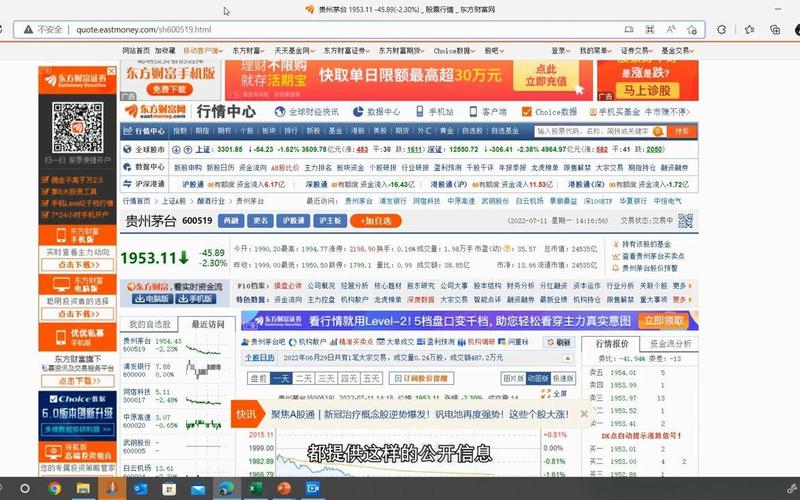This screenshot has width=800, height=500.
Task: Select the 三天 chart period
Action: 326,378
